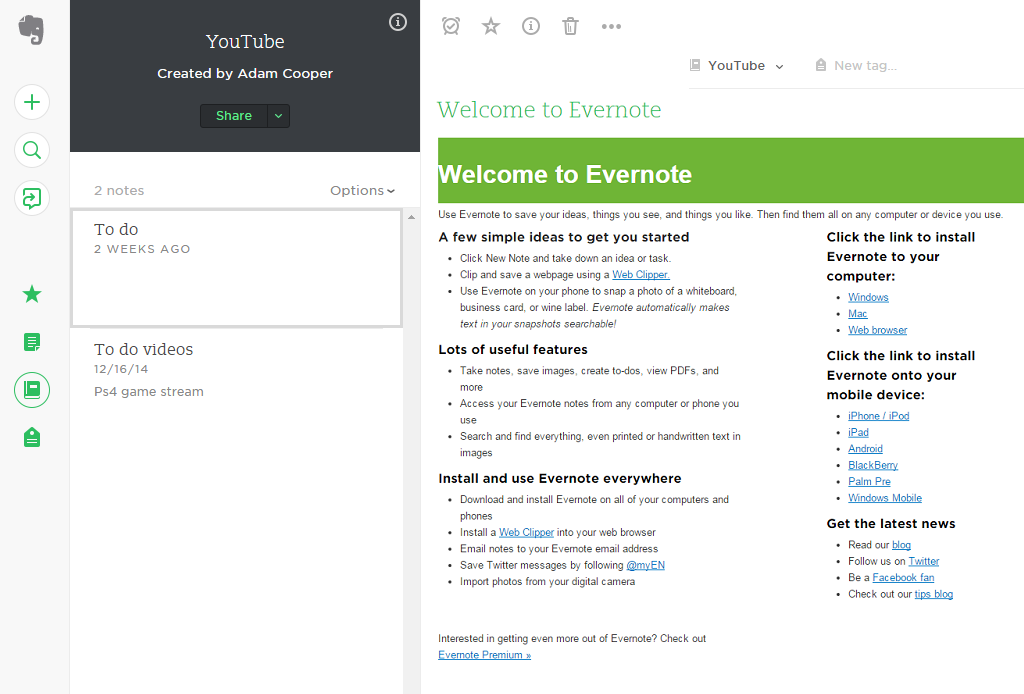Open more actions ellipsis menu
This screenshot has width=1024, height=694.
(611, 27)
